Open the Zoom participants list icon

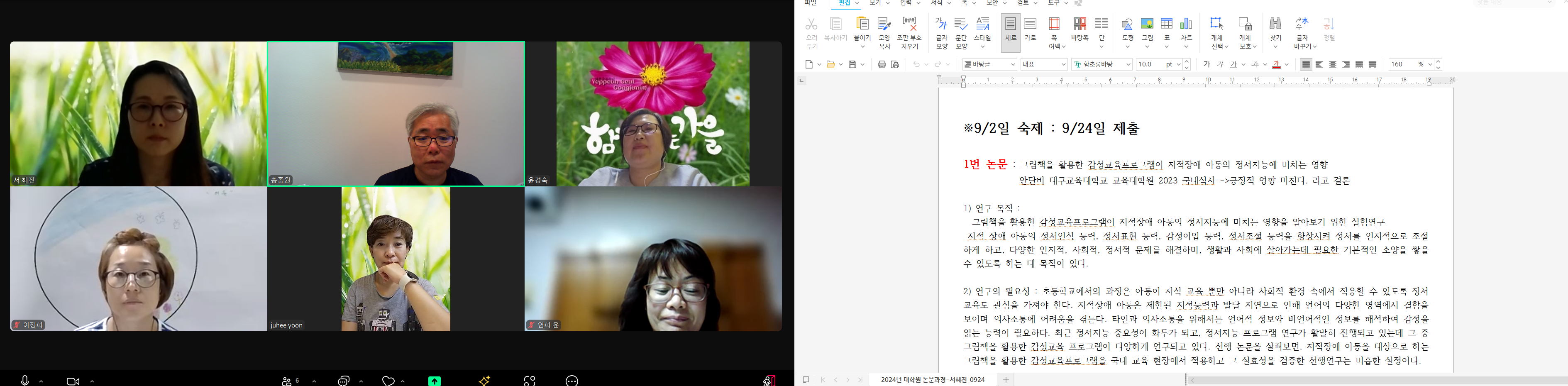(287, 381)
